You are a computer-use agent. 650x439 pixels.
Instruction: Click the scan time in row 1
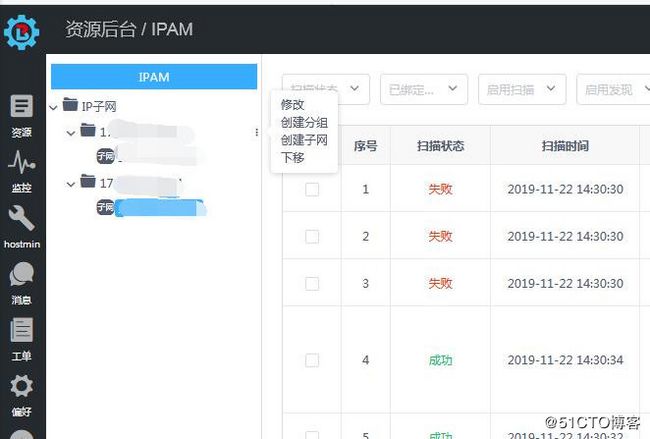click(x=565, y=189)
